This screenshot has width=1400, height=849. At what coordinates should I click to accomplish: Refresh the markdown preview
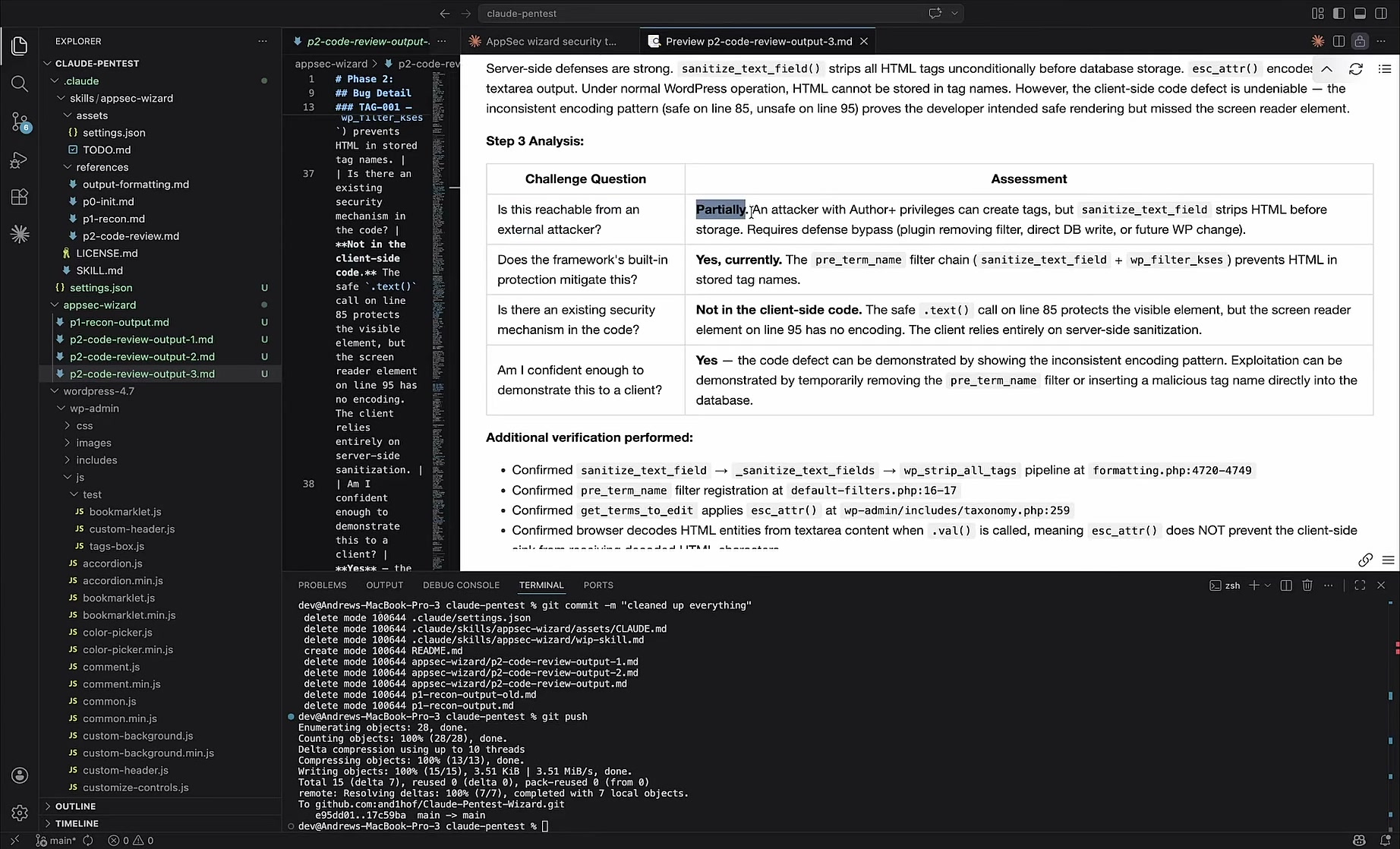tap(1356, 69)
